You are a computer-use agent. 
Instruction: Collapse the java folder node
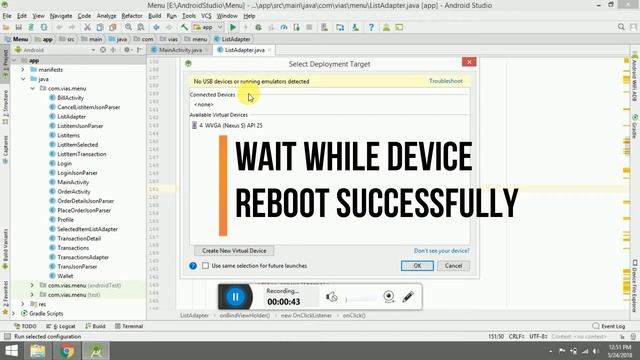(x=23, y=79)
